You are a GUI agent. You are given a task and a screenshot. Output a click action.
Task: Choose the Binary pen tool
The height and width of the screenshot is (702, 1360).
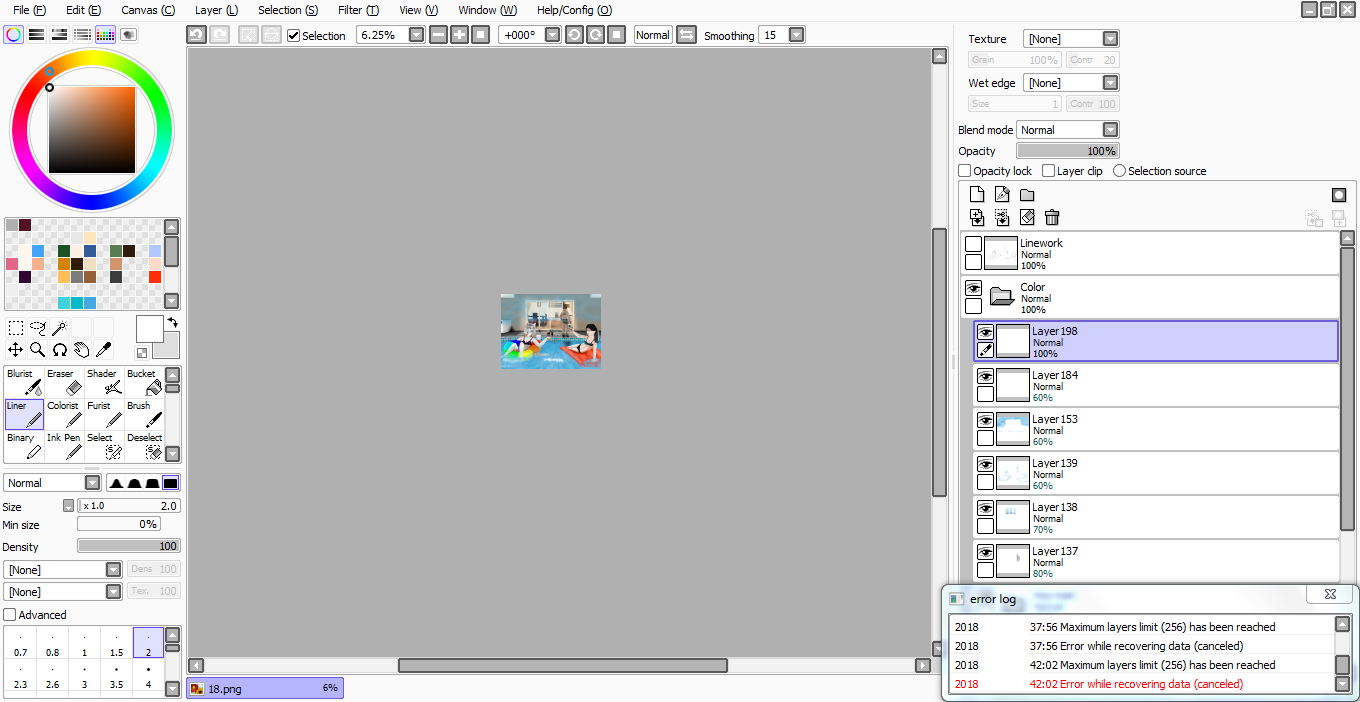[x=24, y=446]
